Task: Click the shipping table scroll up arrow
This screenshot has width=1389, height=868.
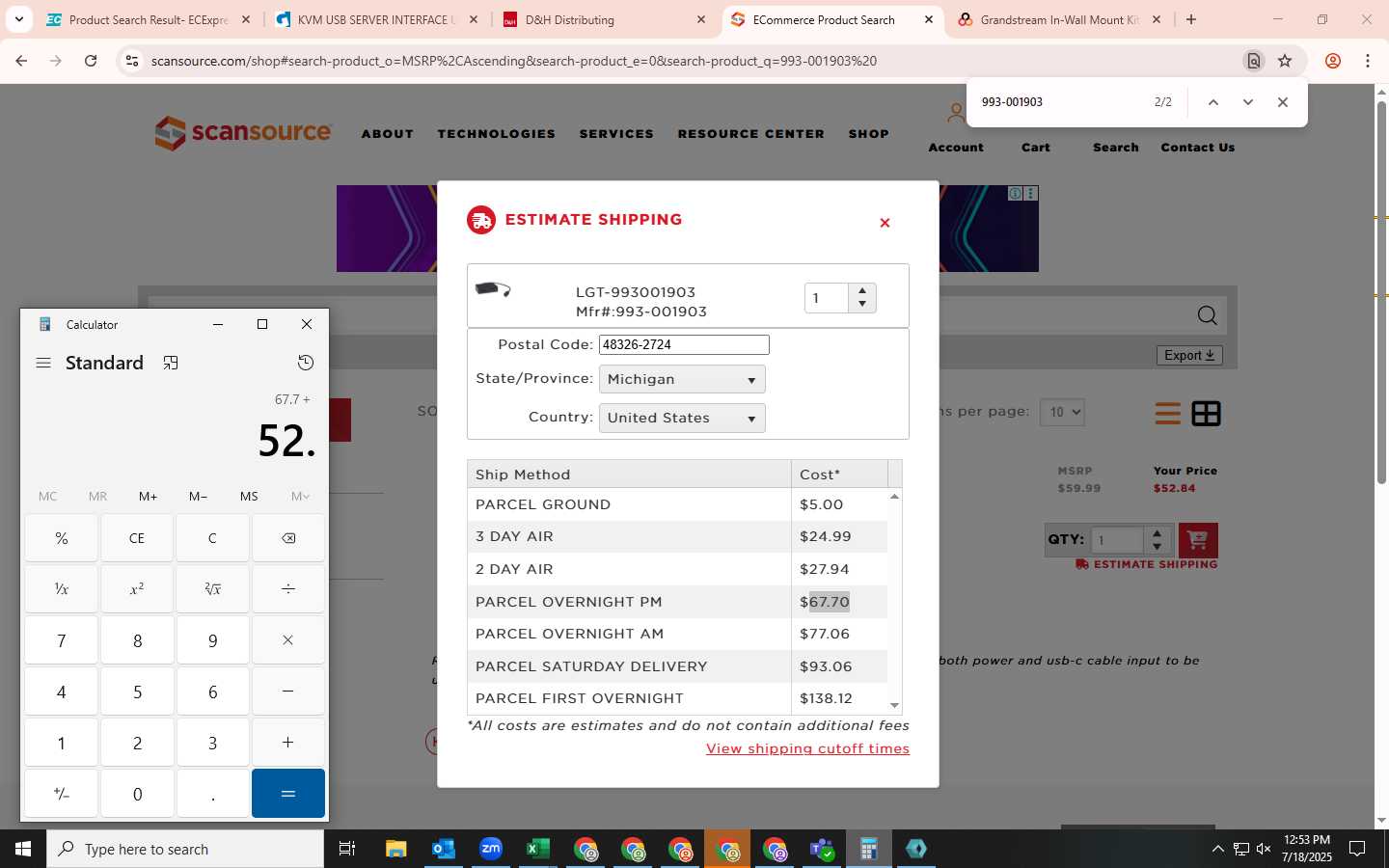Action: pyautogui.click(x=894, y=496)
